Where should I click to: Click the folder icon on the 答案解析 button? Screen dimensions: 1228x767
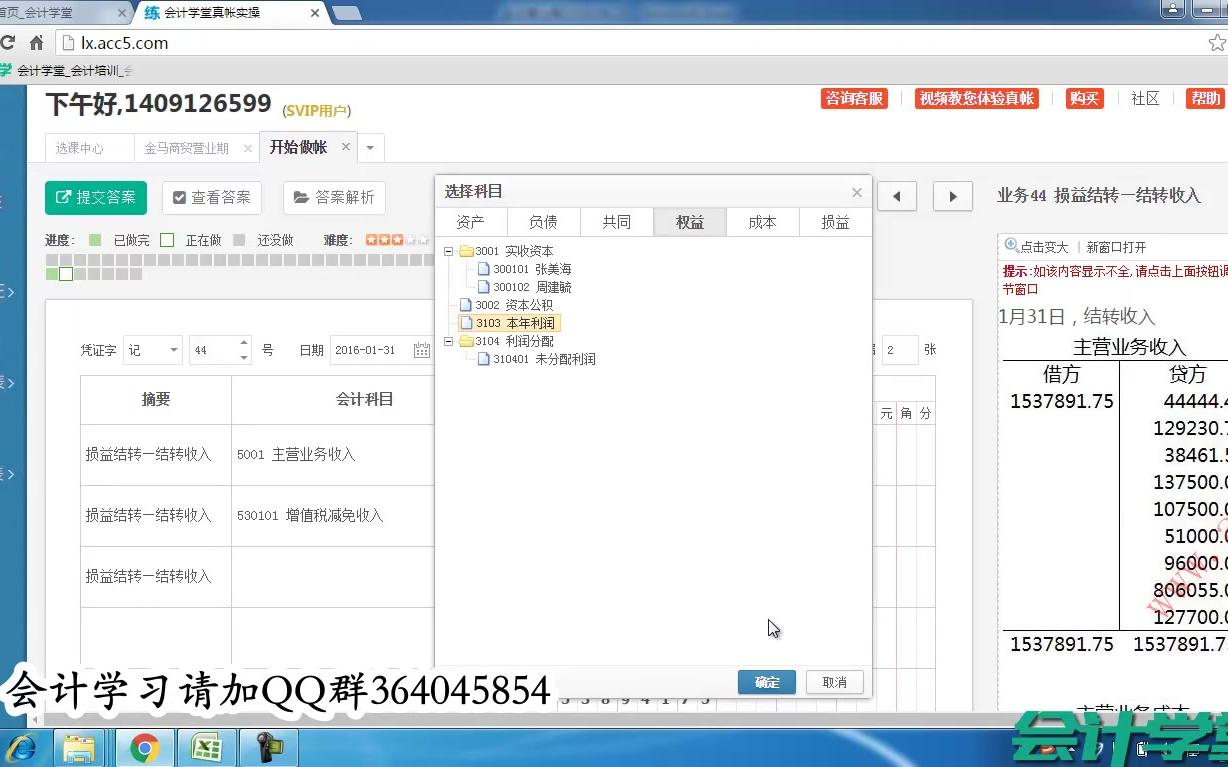pyautogui.click(x=299, y=197)
